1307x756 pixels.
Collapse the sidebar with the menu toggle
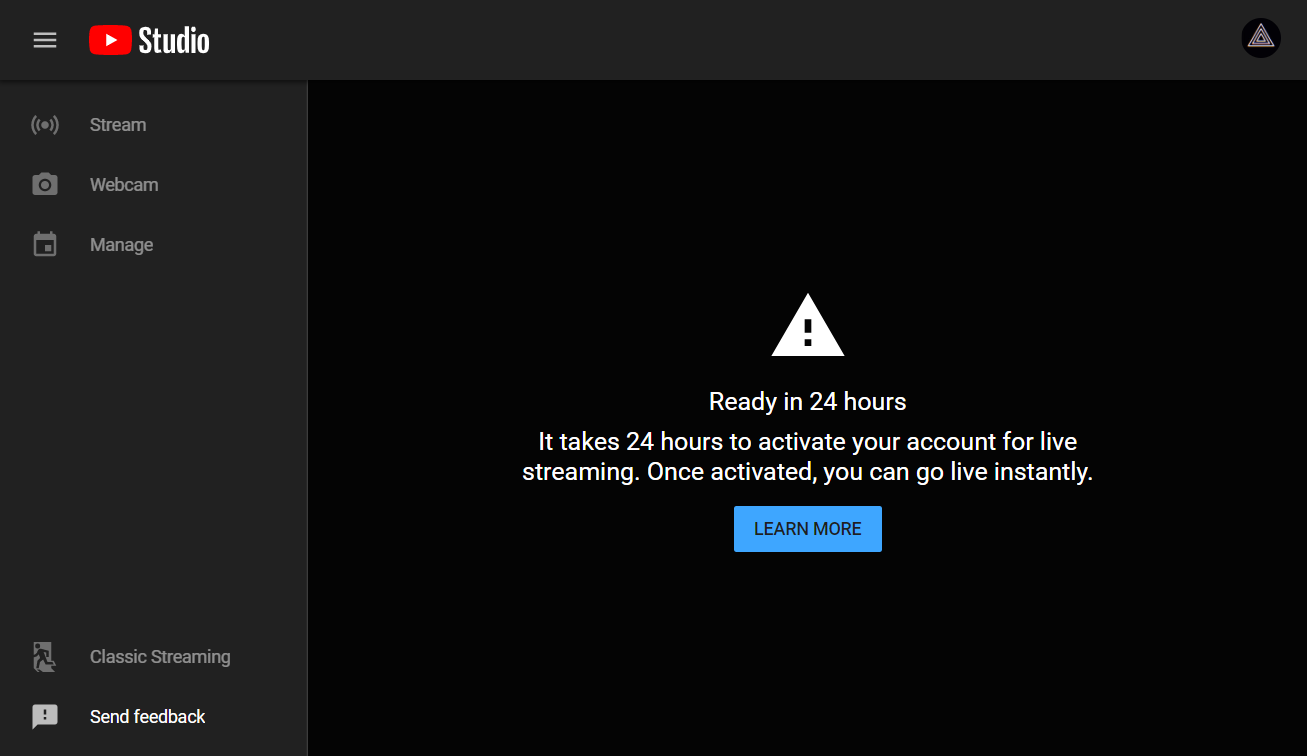pyautogui.click(x=44, y=40)
